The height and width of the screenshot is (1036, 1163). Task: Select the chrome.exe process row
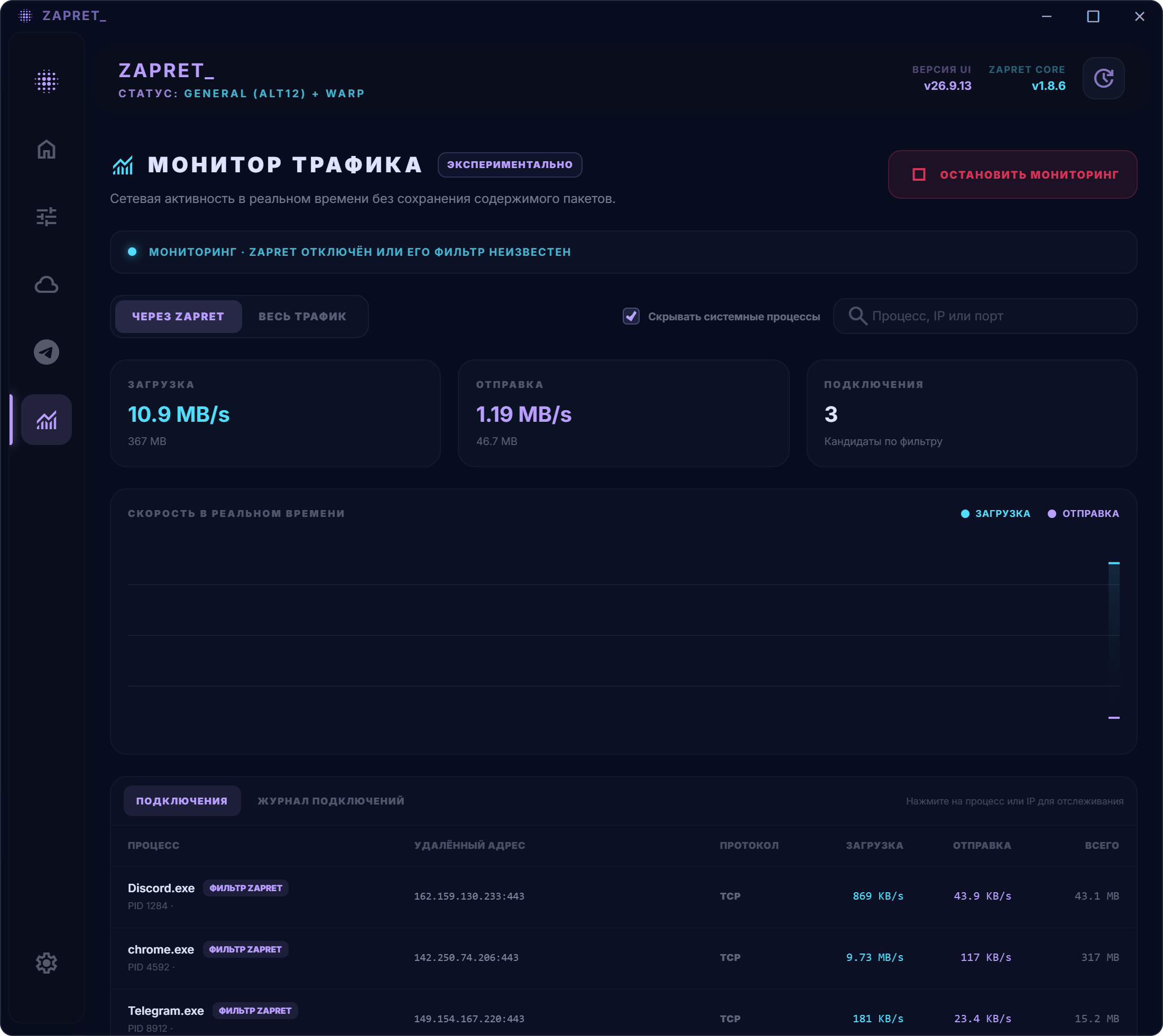(623, 958)
